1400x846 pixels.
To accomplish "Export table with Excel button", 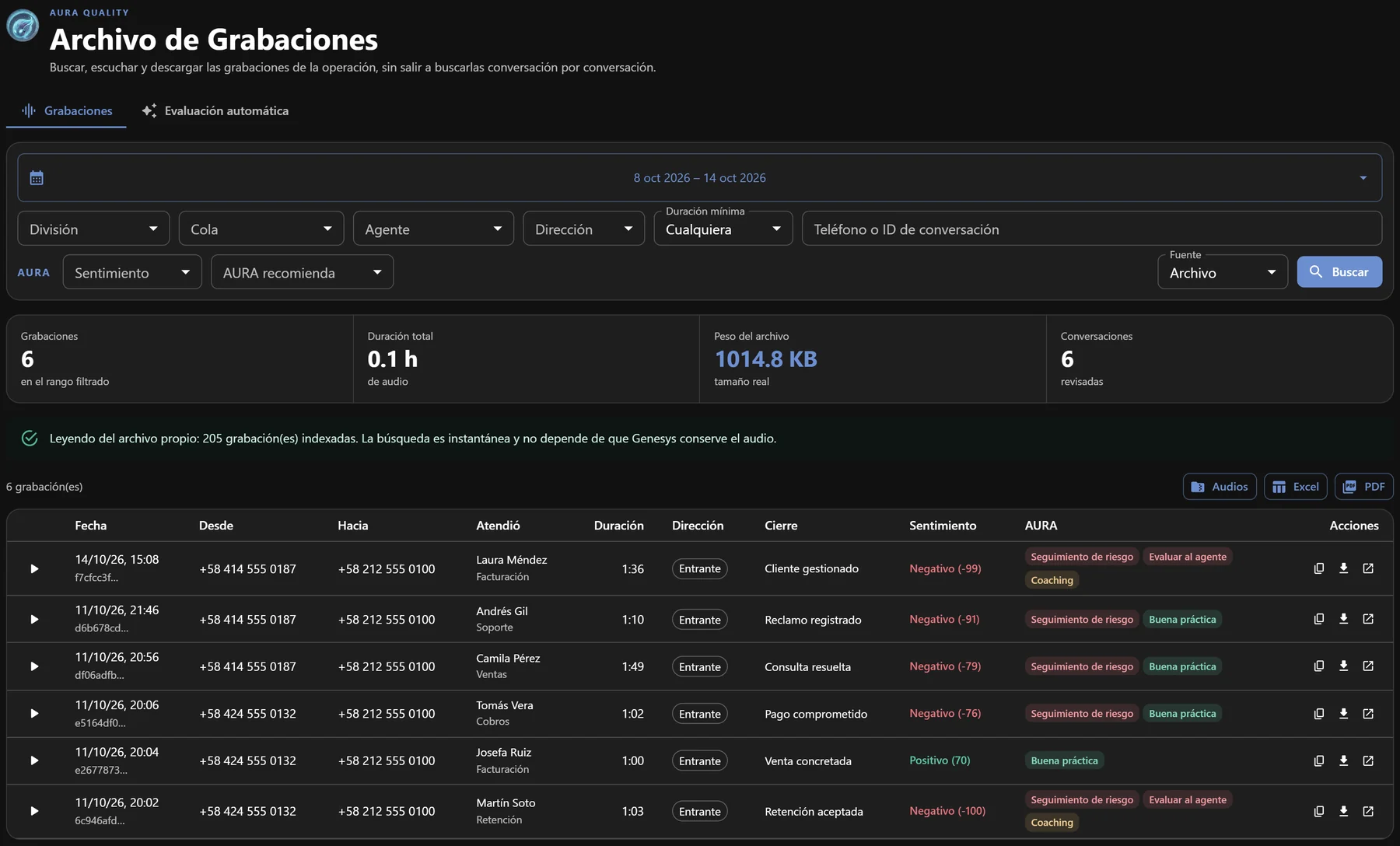I will [1296, 487].
